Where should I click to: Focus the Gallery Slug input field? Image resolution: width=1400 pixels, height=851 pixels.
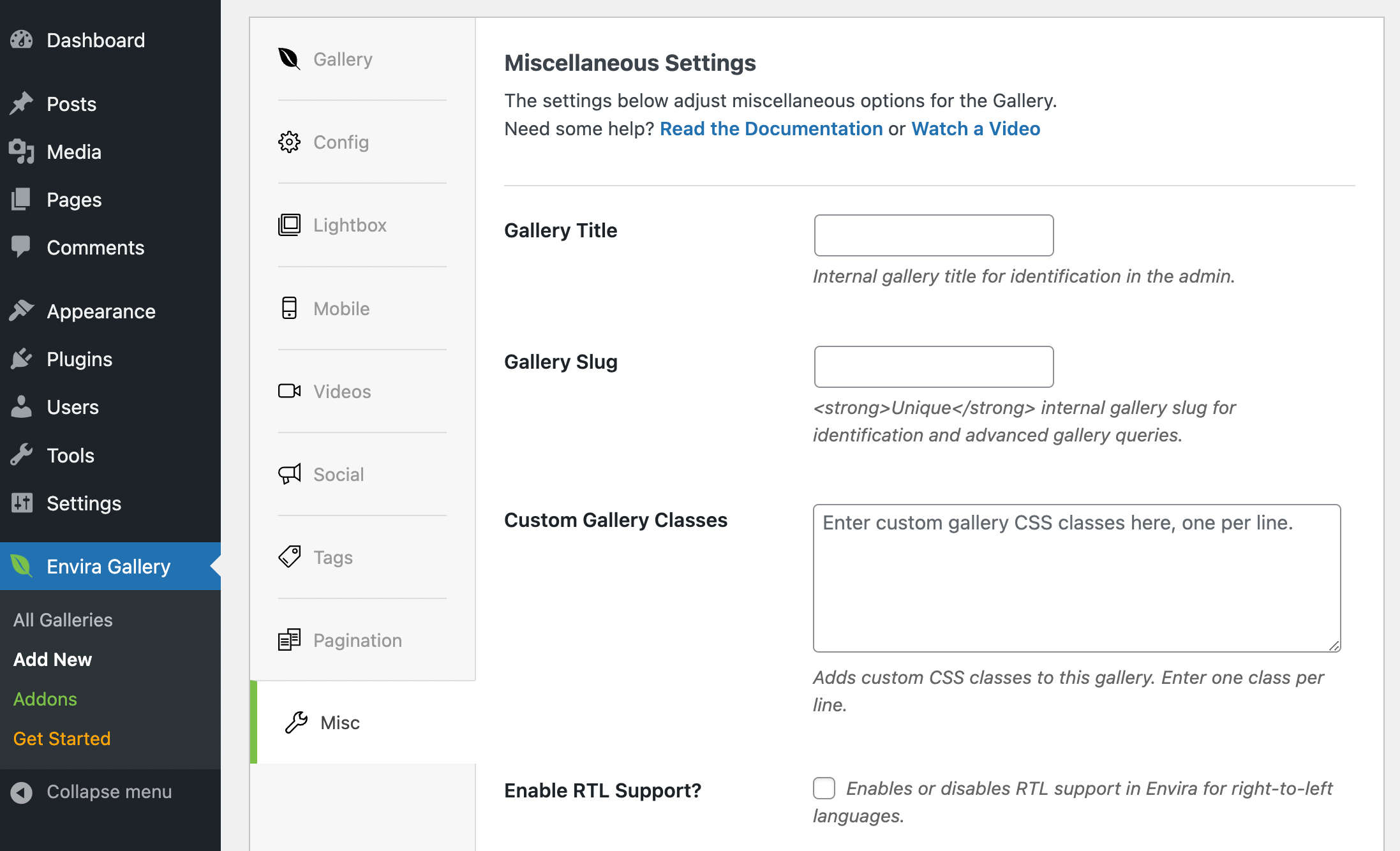click(934, 367)
